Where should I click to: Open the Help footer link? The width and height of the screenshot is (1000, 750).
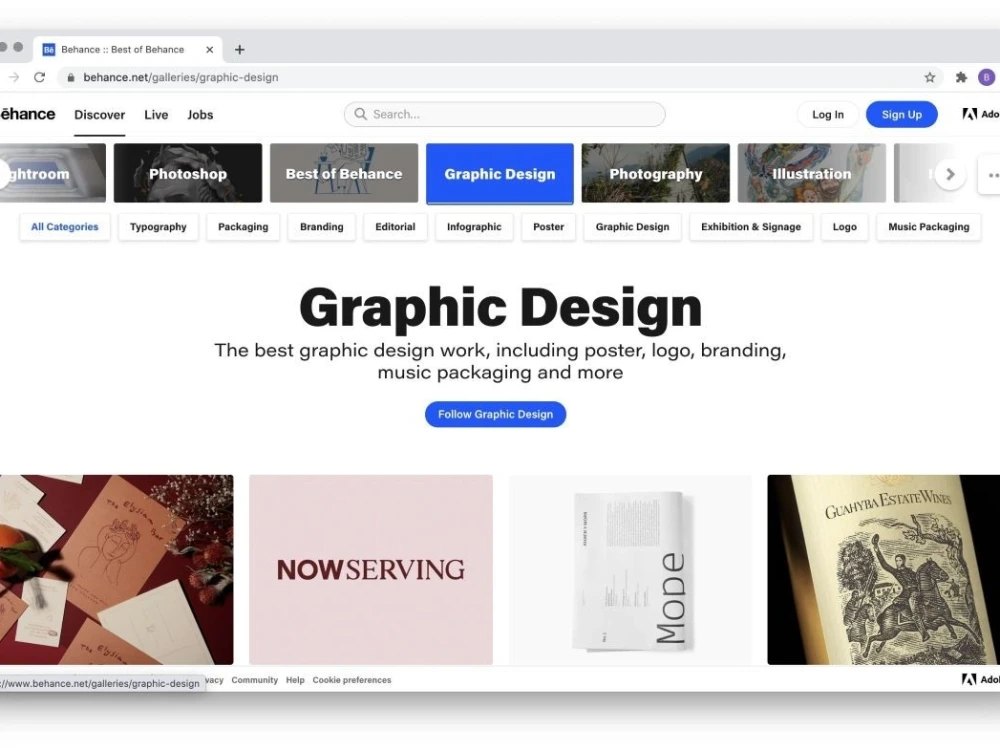click(x=295, y=680)
